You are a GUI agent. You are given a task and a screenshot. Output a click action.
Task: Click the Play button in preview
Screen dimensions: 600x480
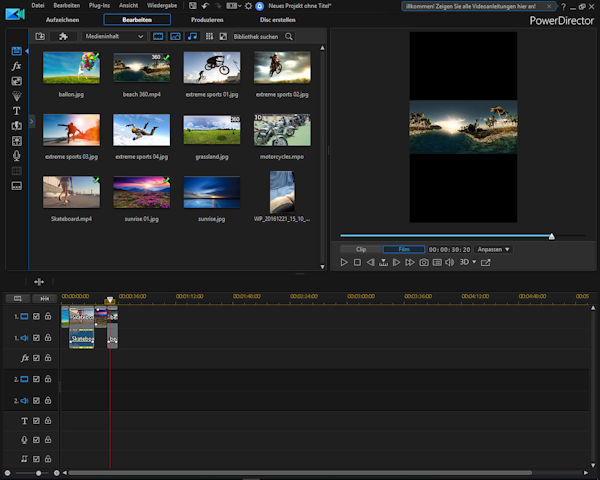pos(344,262)
